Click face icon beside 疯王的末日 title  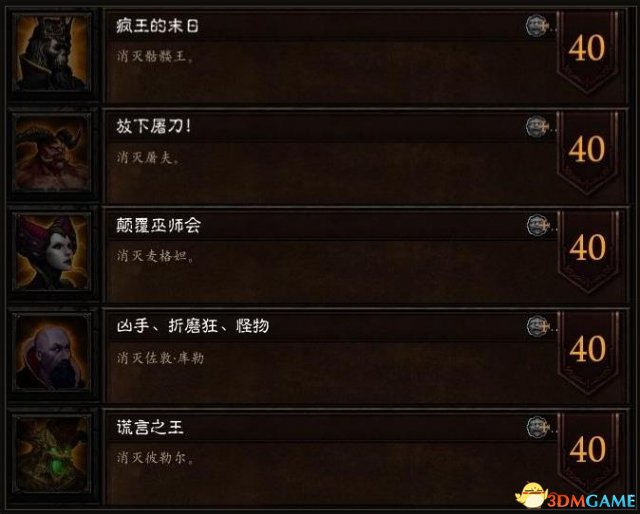[x=536, y=26]
